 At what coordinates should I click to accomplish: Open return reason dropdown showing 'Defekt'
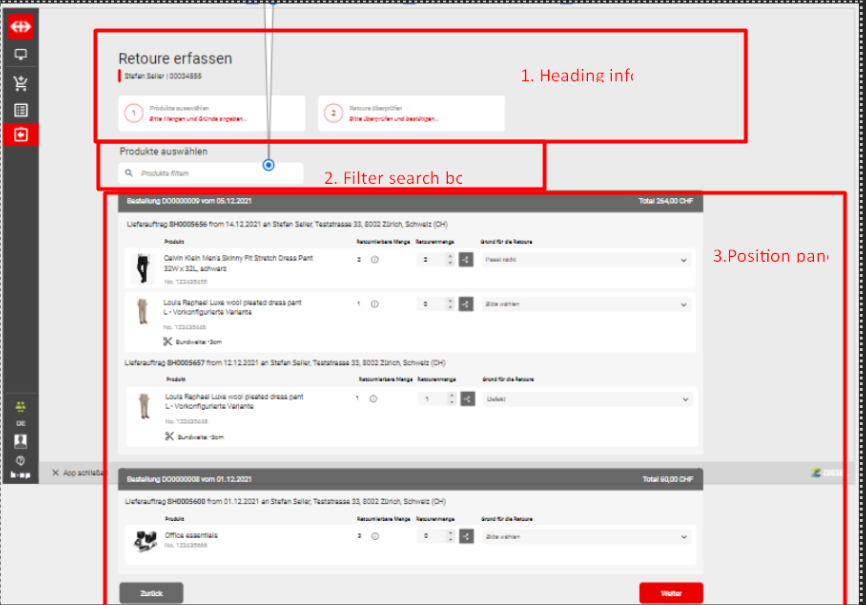point(585,399)
